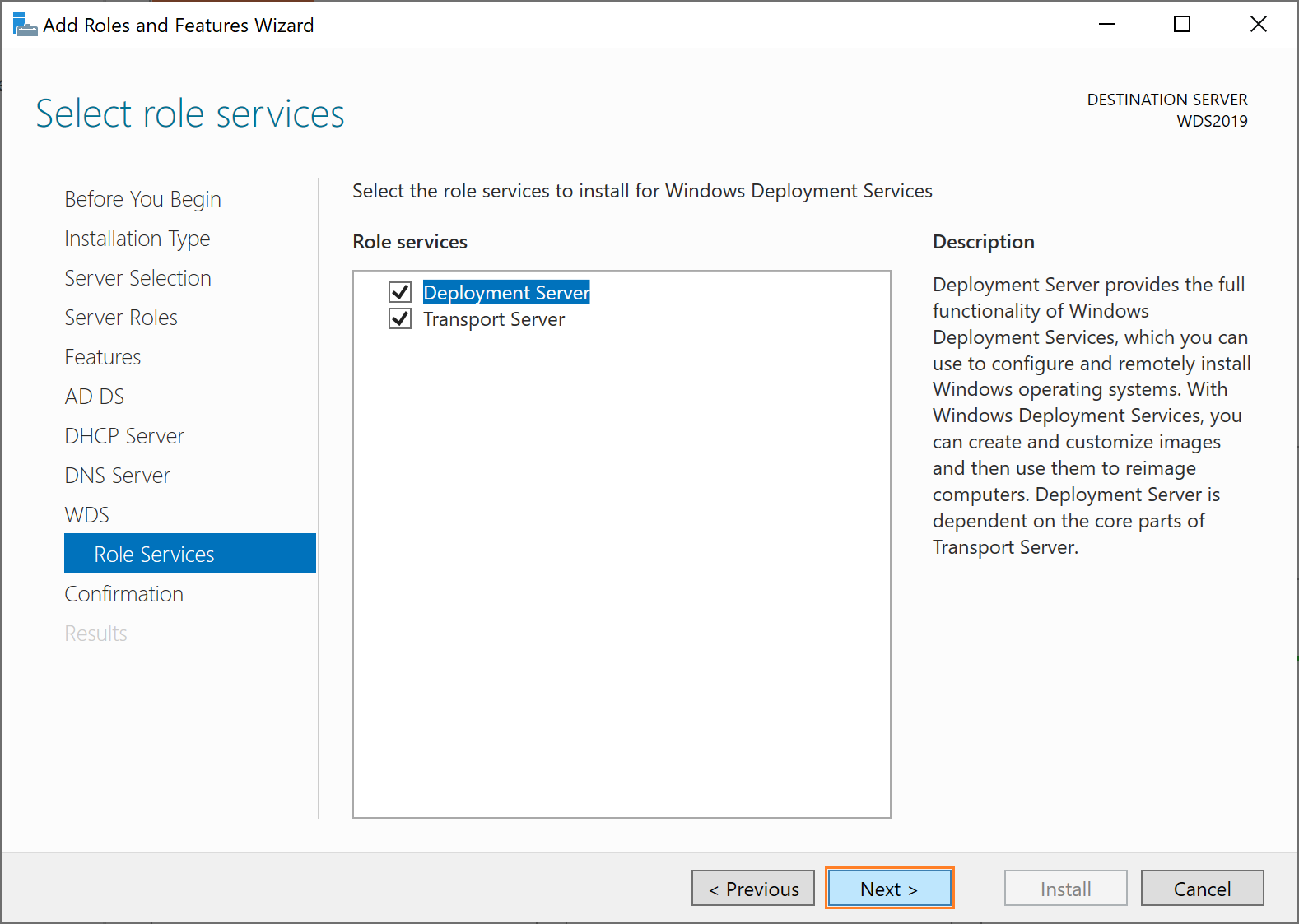The width and height of the screenshot is (1299, 924).
Task: Open the Installation Type step
Action: [137, 239]
